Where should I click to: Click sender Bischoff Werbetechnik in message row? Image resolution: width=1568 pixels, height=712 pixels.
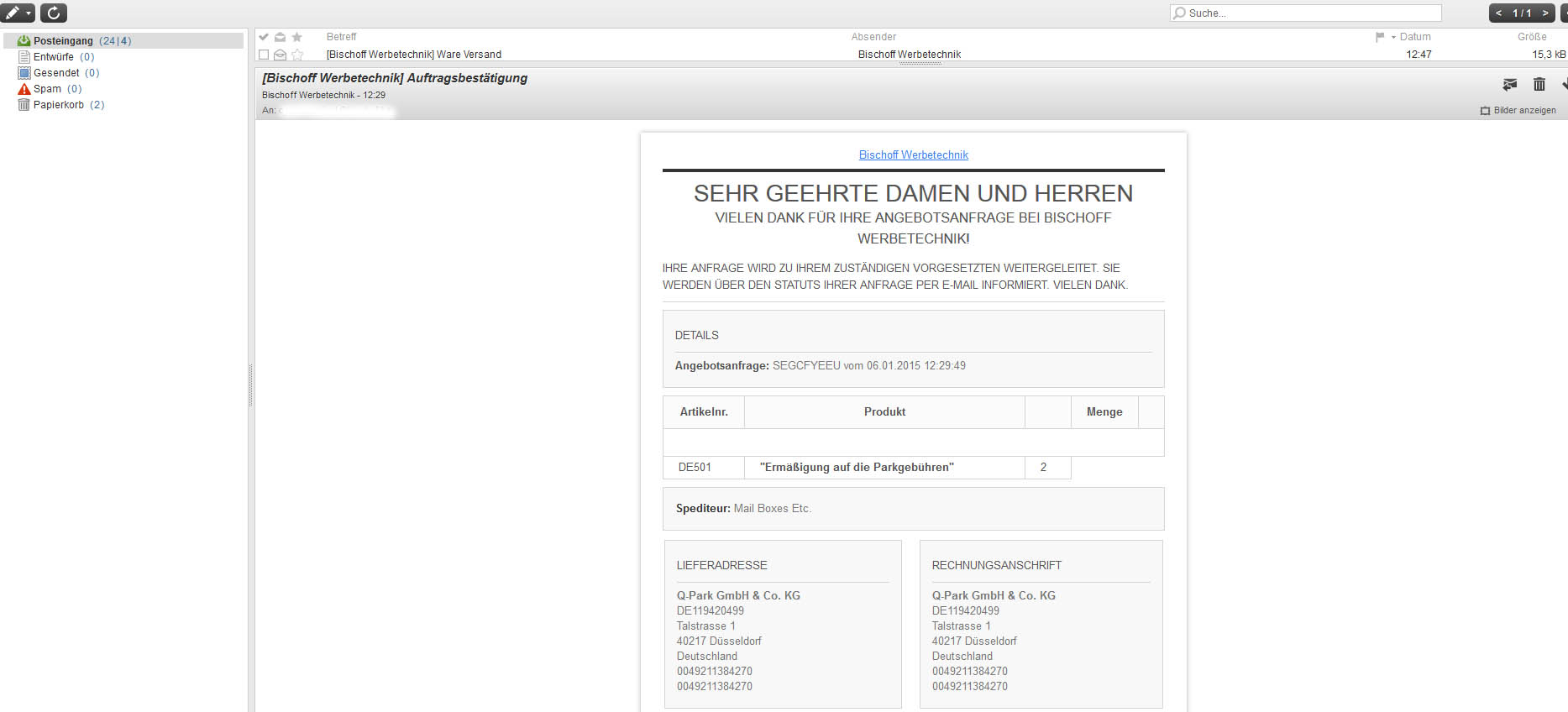click(910, 55)
